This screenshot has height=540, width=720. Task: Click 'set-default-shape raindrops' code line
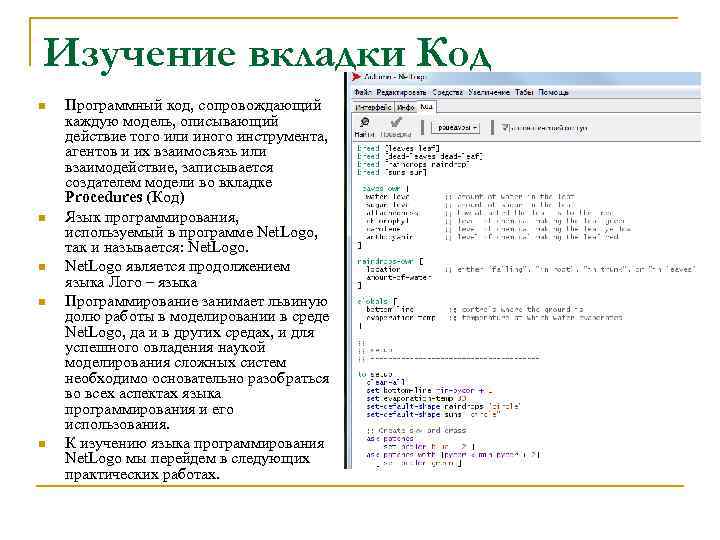pos(443,406)
